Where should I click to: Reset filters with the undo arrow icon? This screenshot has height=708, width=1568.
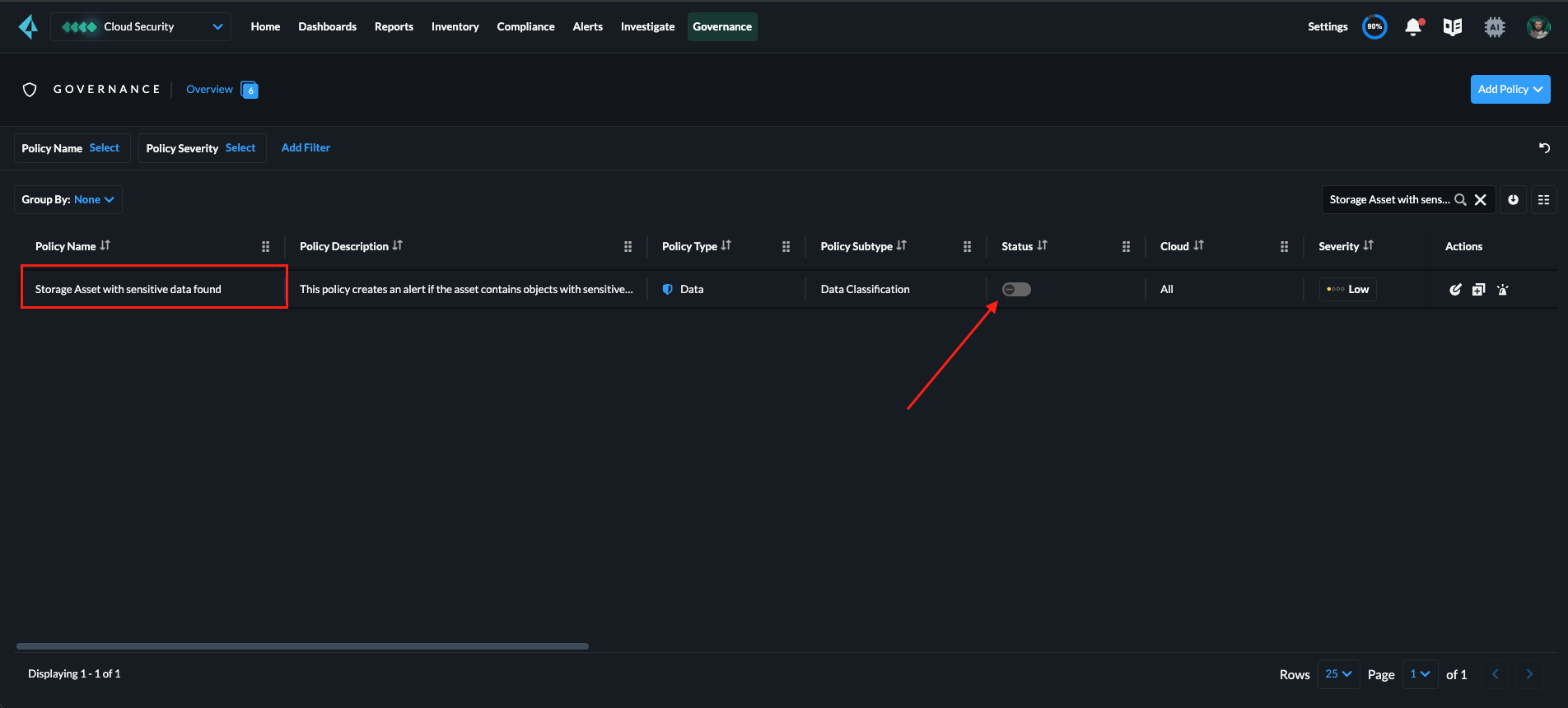tap(1545, 148)
